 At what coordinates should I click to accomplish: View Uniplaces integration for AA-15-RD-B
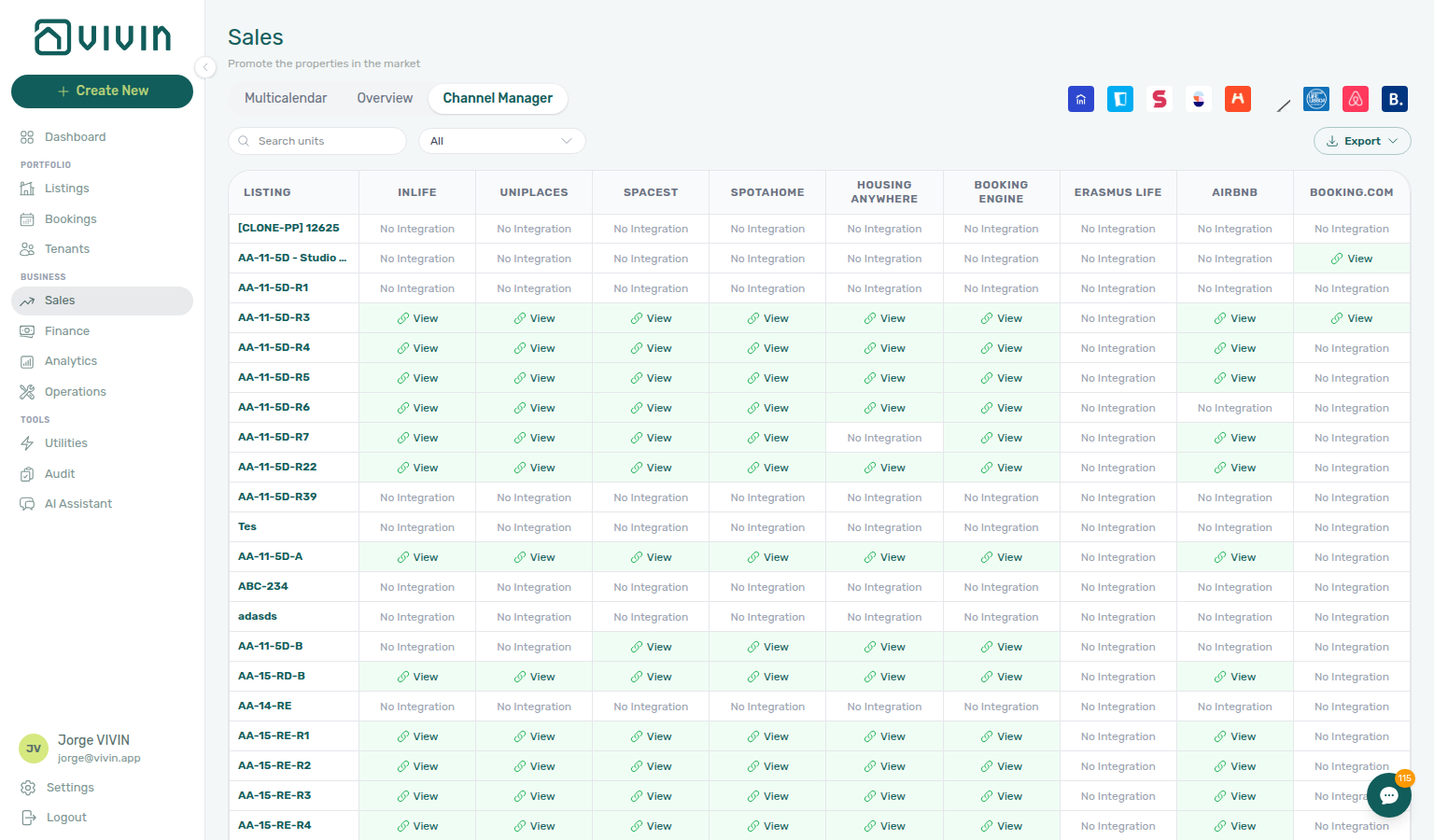534,677
